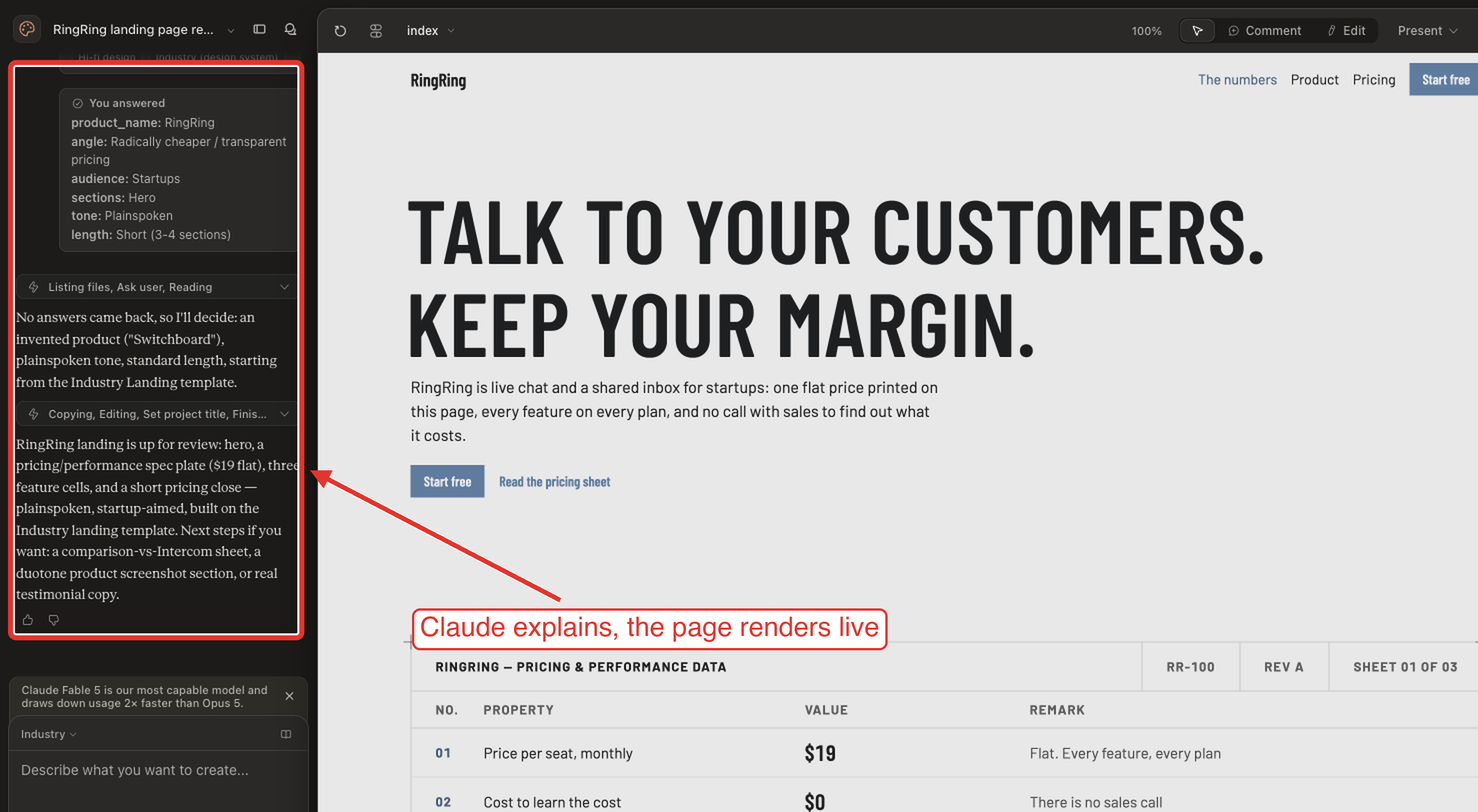
Task: Click the checkmark icon beside You answered
Action: tap(77, 103)
